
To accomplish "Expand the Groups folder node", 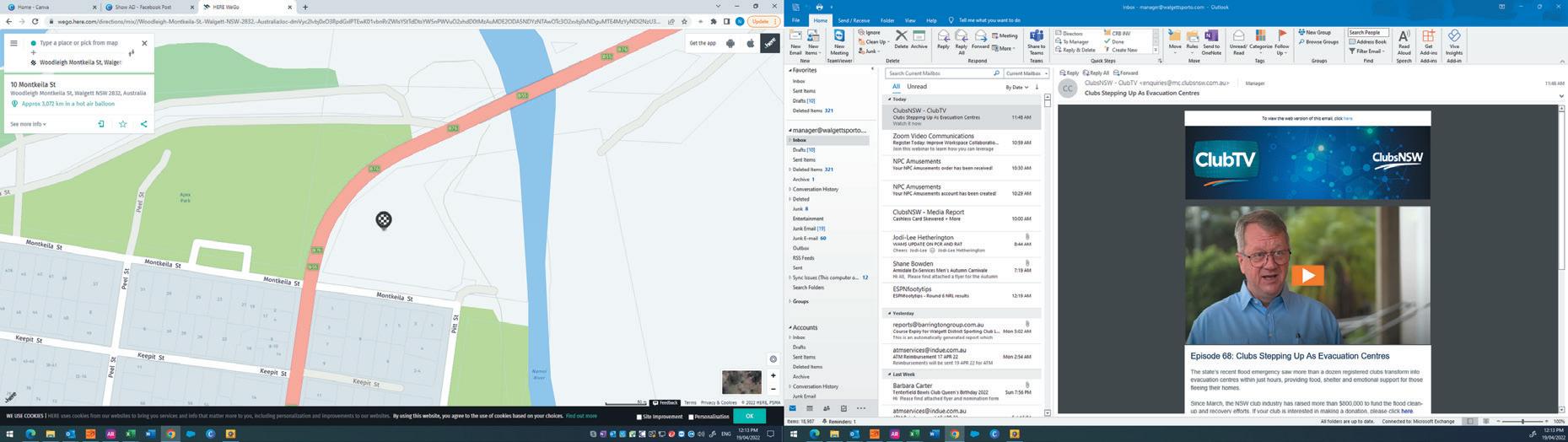I will point(790,301).
